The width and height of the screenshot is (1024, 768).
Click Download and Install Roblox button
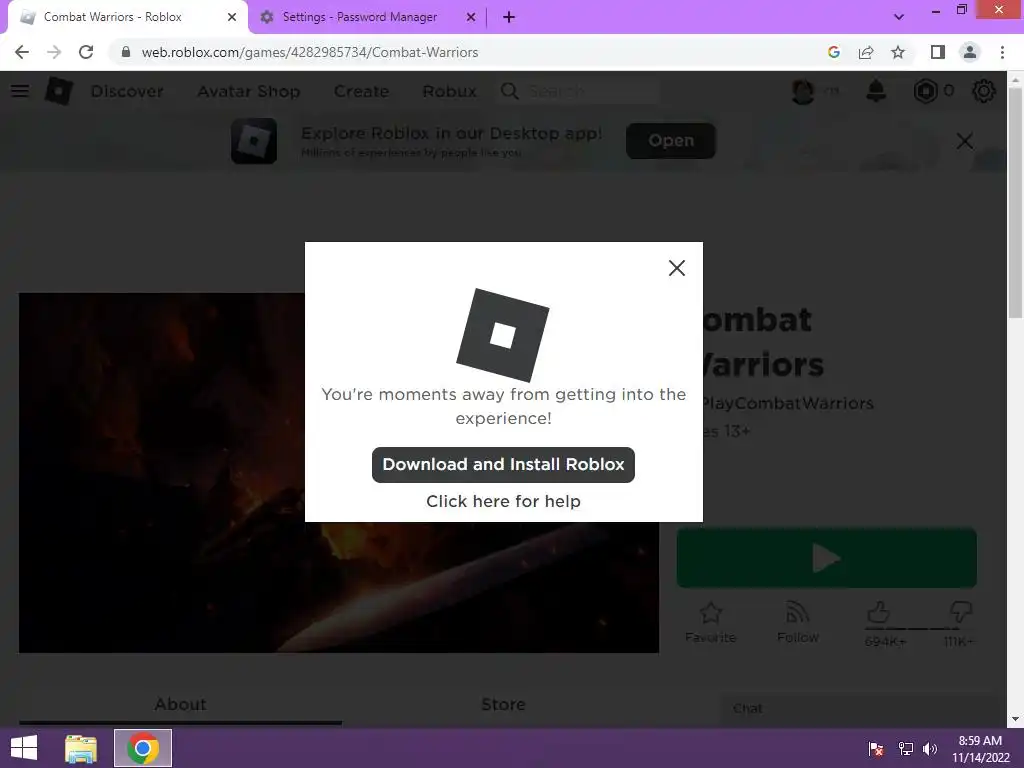click(x=503, y=464)
